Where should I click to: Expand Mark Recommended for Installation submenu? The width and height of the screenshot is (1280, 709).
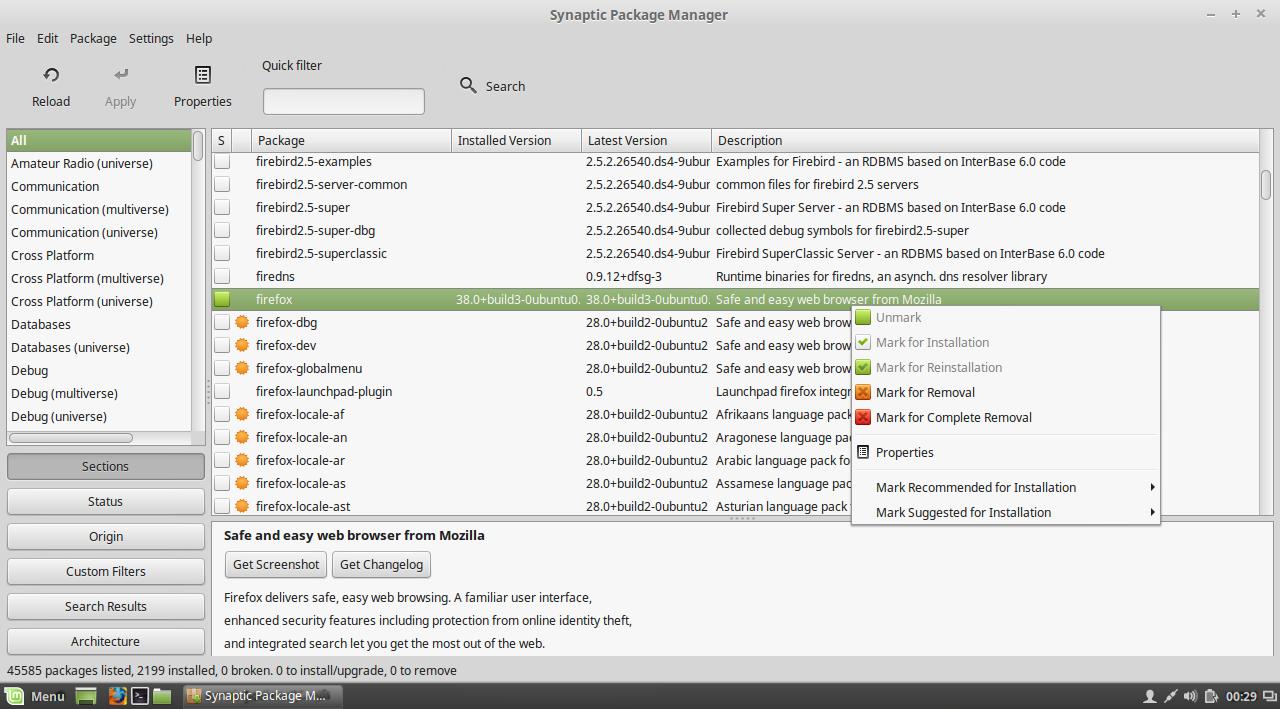pos(1005,487)
